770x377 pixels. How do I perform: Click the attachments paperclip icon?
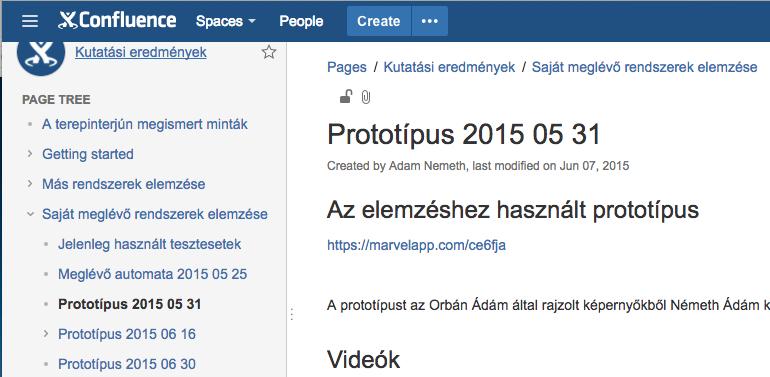click(x=366, y=97)
